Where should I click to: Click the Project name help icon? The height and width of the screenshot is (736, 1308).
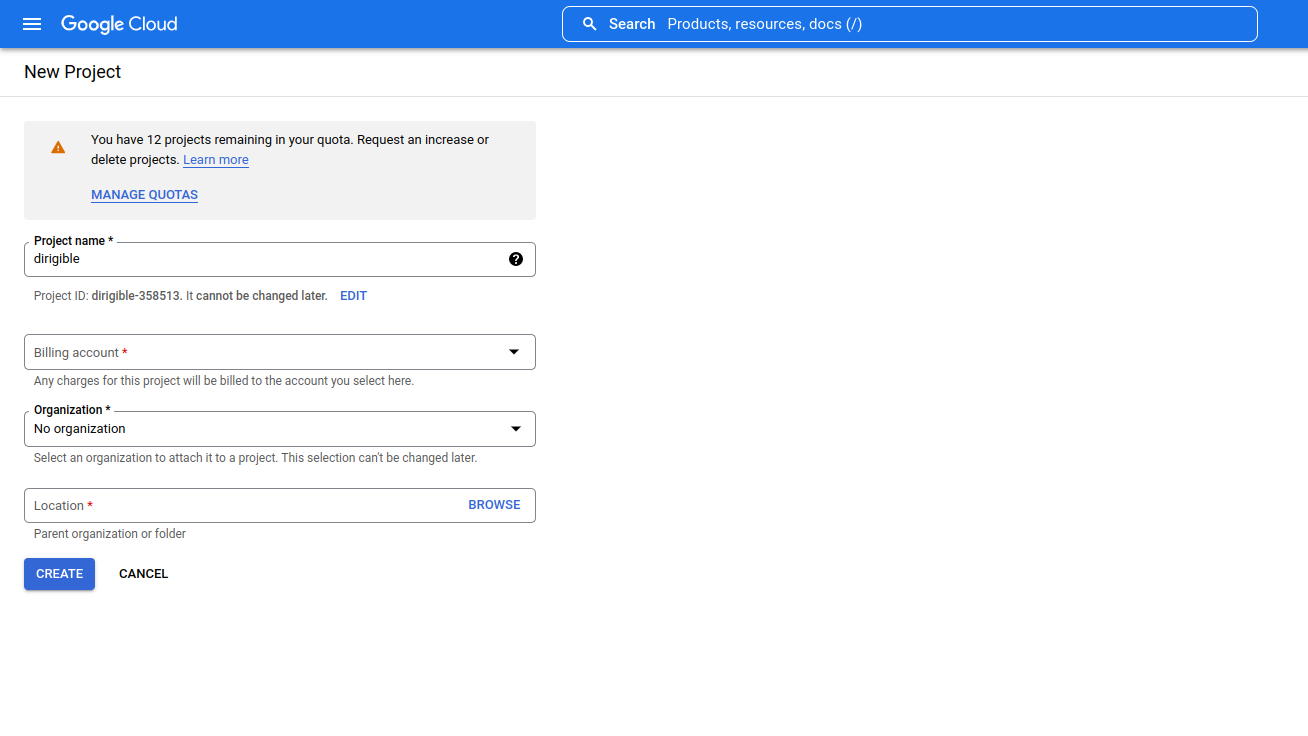[x=516, y=259]
